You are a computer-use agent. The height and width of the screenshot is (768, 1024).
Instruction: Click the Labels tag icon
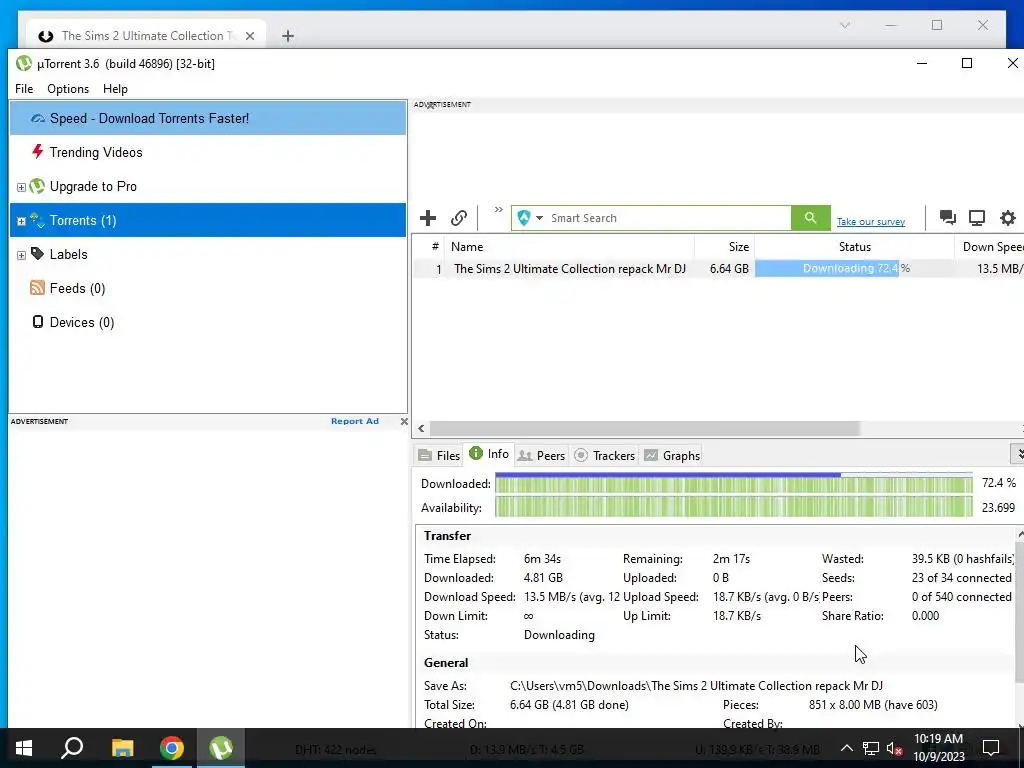point(37,254)
